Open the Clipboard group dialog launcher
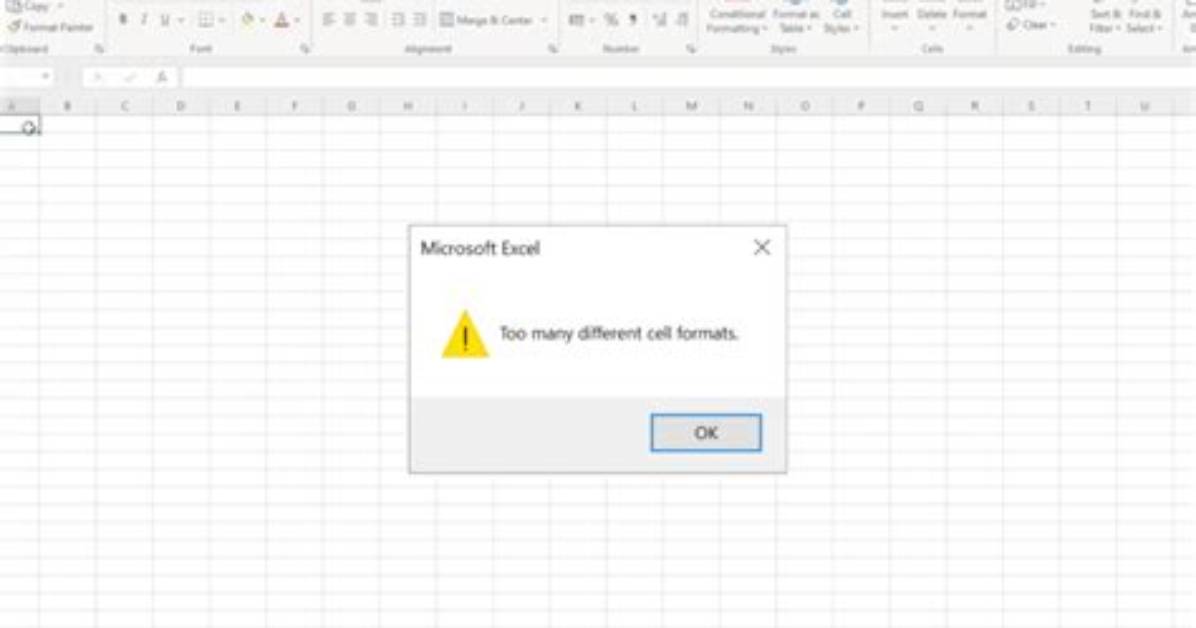This screenshot has width=1196, height=628. tap(99, 49)
